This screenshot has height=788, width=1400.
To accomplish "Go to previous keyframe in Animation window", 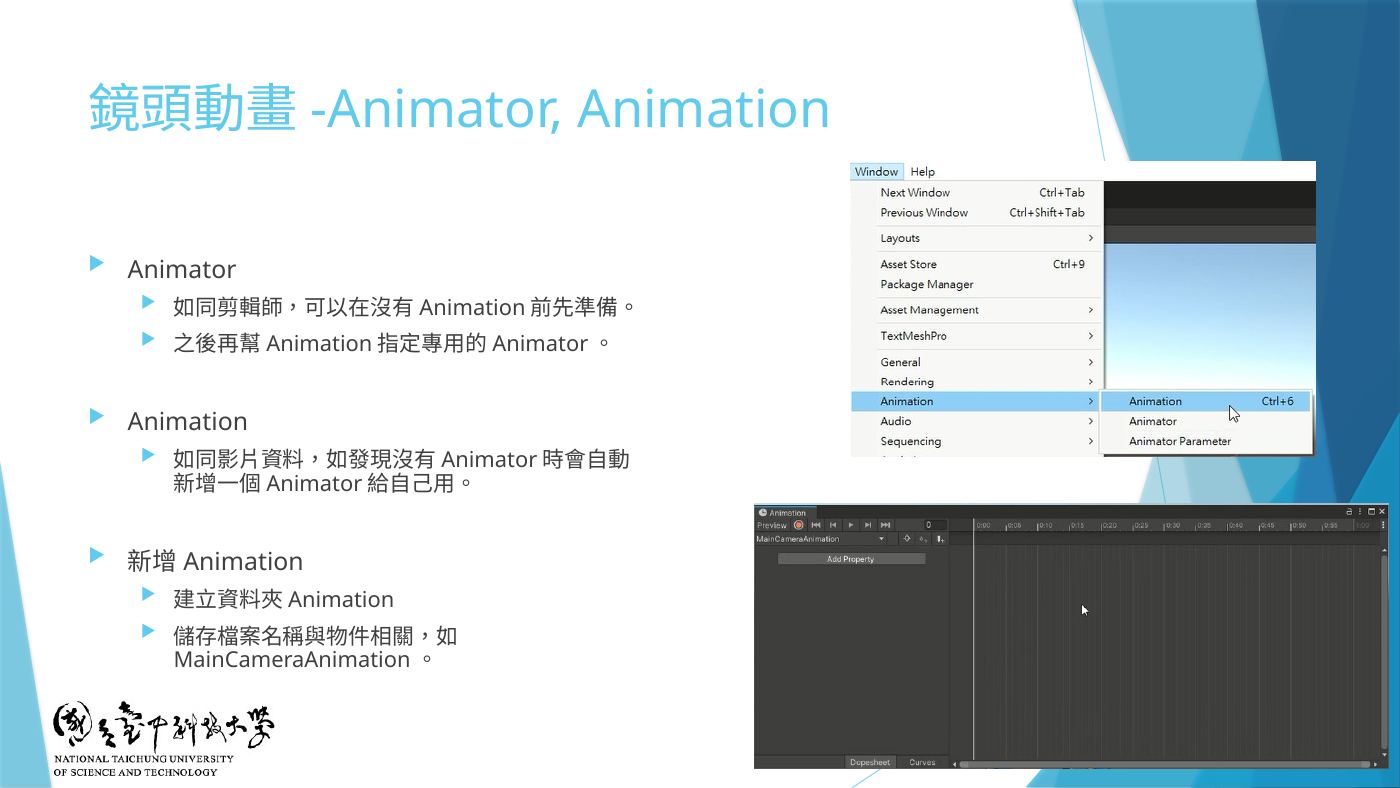I will tap(833, 525).
